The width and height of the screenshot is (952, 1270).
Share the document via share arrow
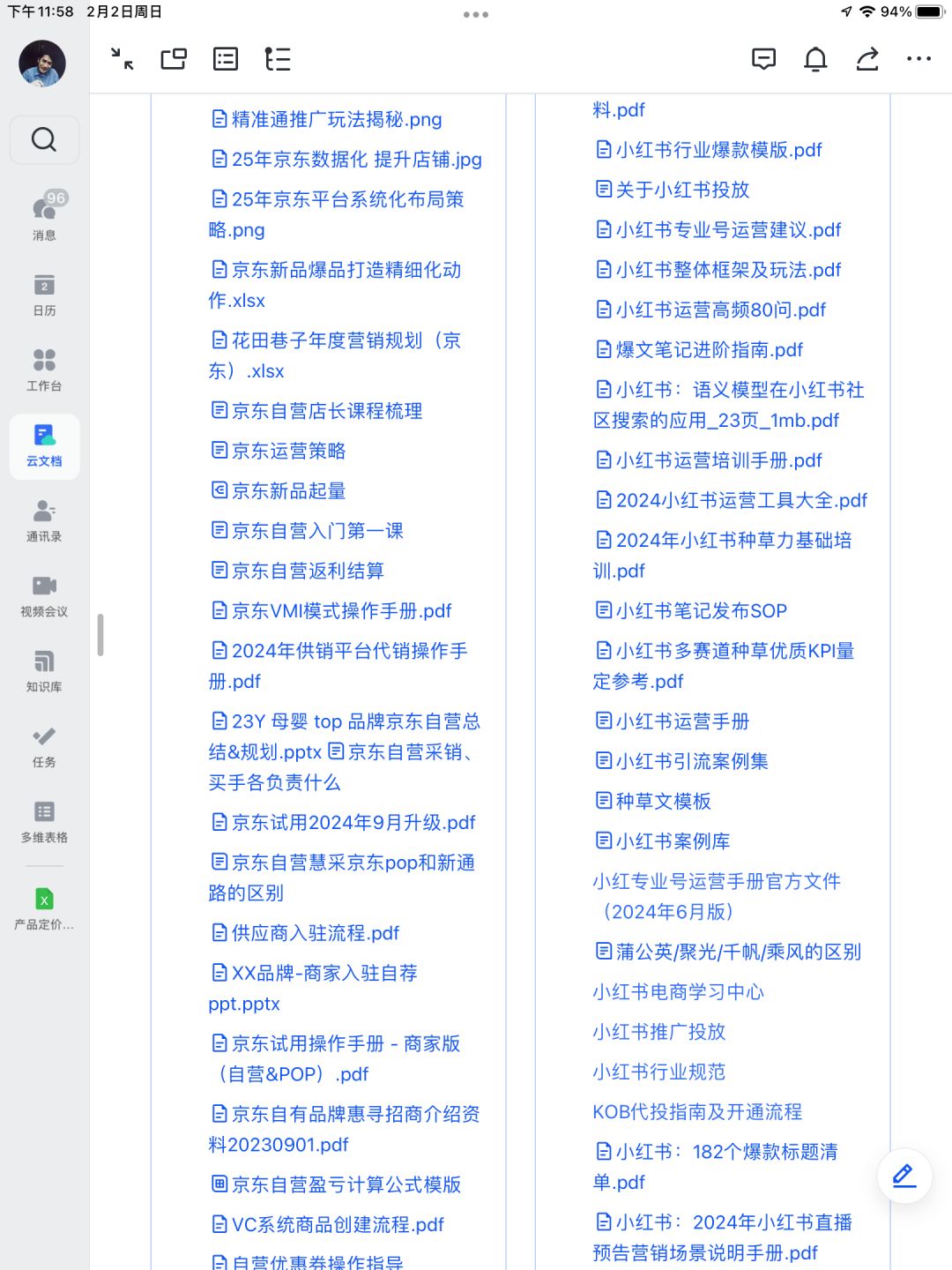point(867,59)
